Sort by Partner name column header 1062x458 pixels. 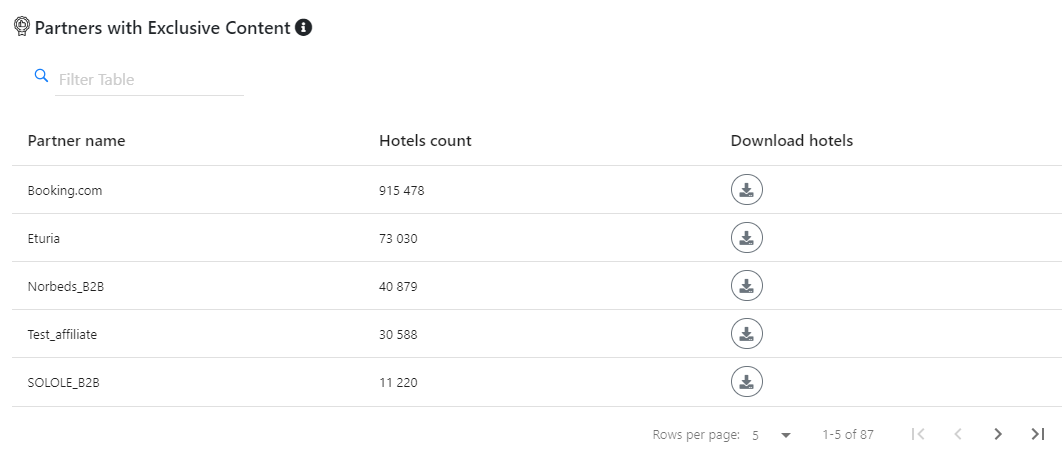tap(76, 141)
